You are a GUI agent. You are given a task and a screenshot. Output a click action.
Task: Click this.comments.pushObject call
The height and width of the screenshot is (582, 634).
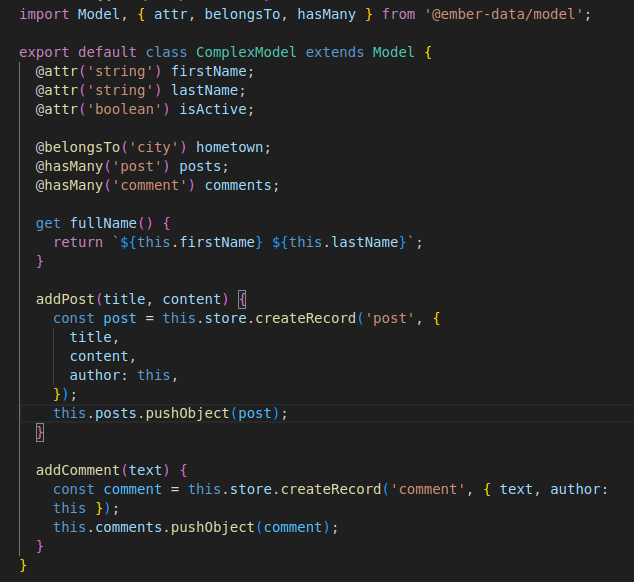coord(196,527)
